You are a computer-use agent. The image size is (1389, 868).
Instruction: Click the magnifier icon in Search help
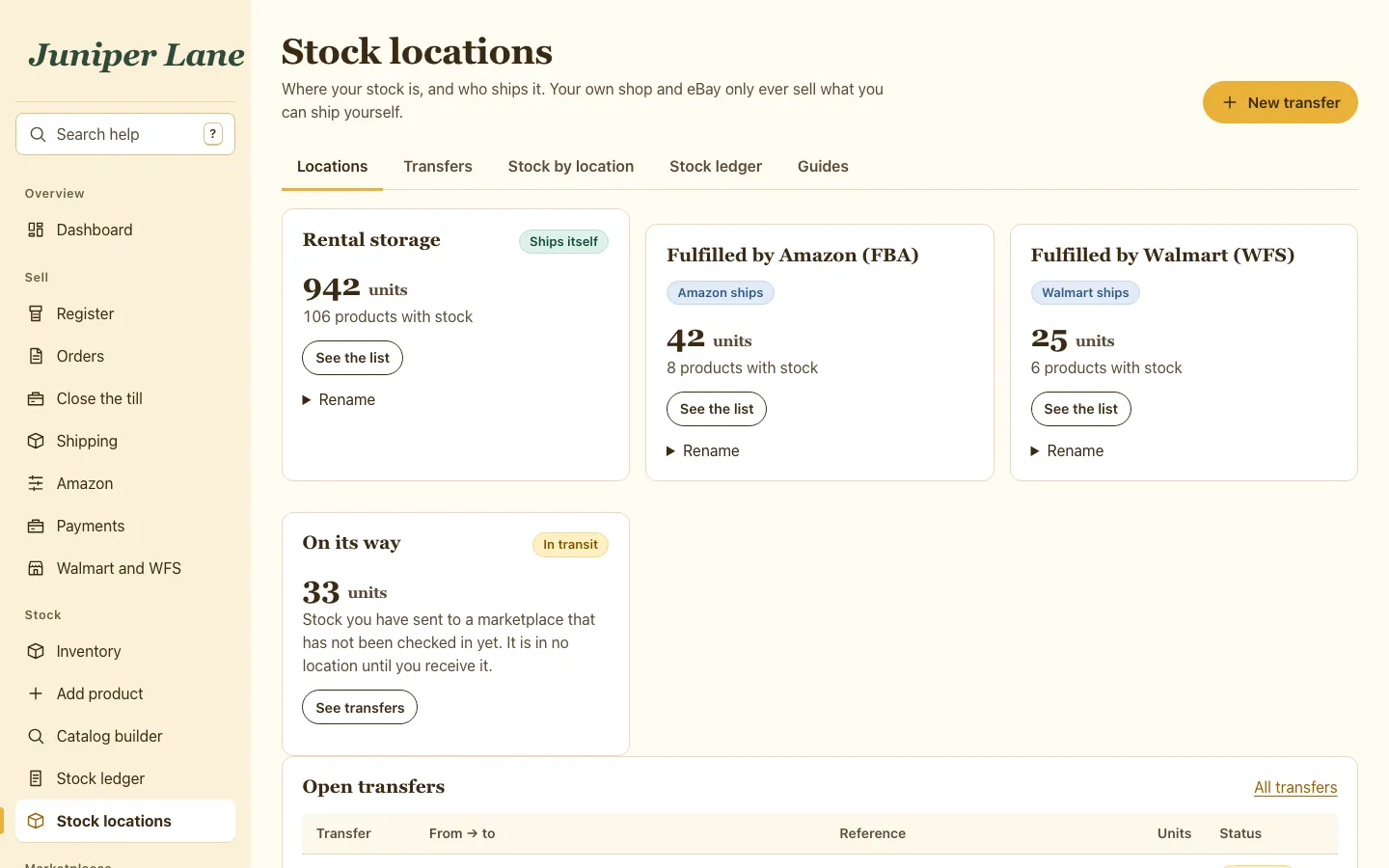click(38, 134)
